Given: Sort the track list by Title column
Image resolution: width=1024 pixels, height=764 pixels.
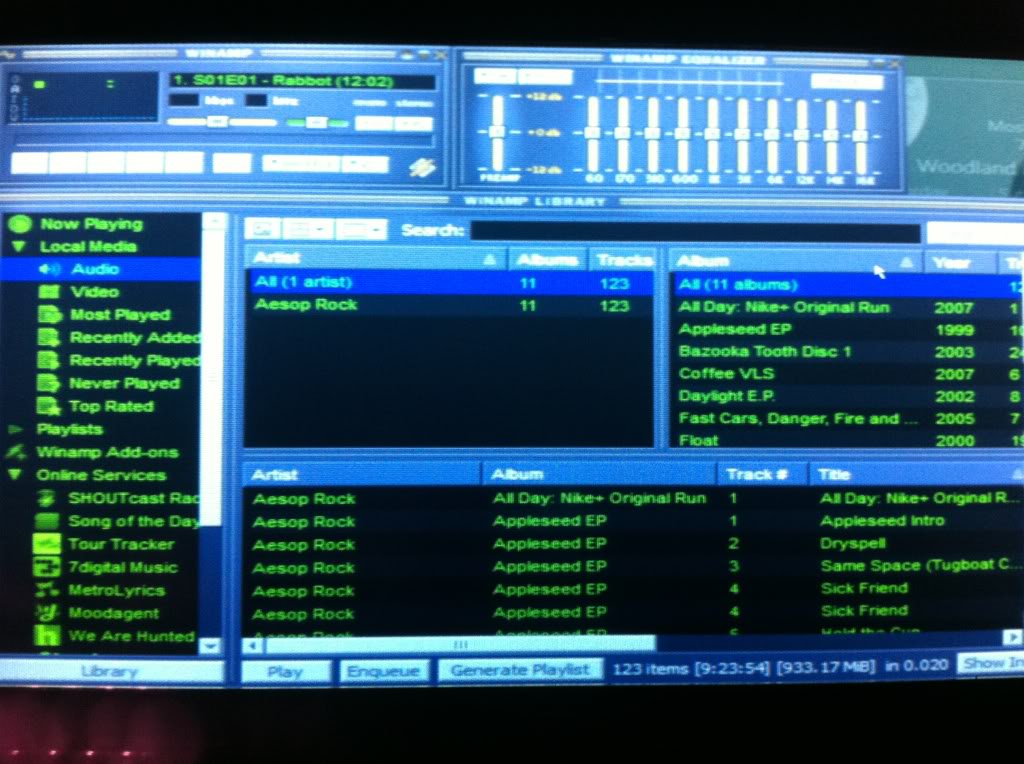Looking at the screenshot, I should click(916, 474).
